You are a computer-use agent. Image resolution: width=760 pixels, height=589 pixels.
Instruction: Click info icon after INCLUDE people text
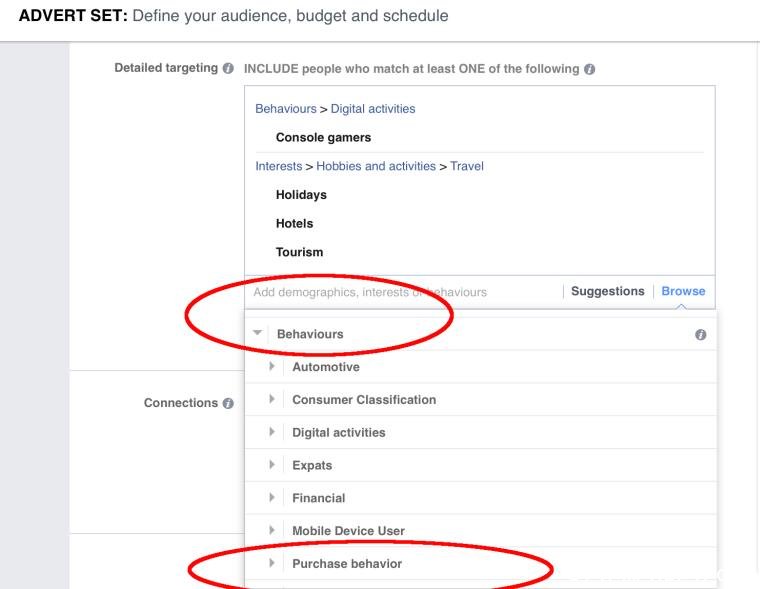(x=589, y=69)
